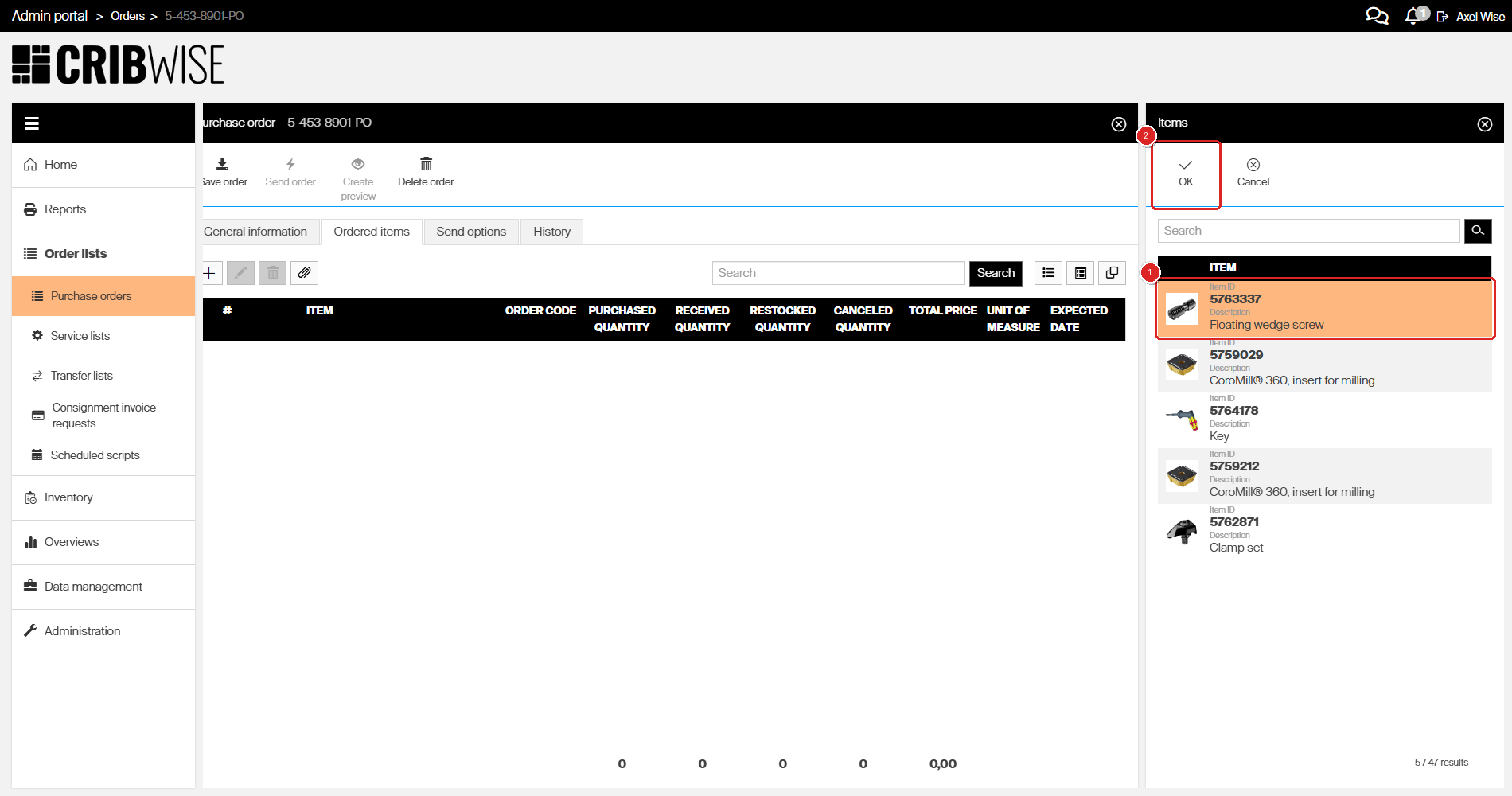
Task: Click the Items panel search field
Action: (x=1308, y=231)
